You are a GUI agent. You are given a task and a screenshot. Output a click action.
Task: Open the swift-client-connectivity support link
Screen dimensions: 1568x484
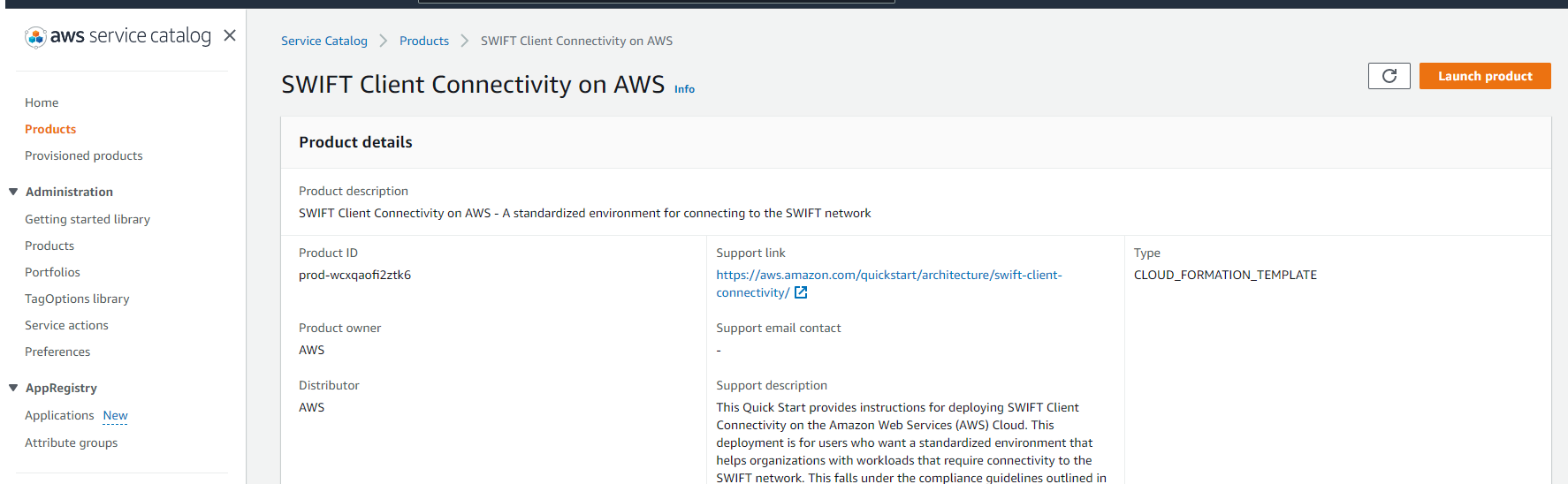889,284
